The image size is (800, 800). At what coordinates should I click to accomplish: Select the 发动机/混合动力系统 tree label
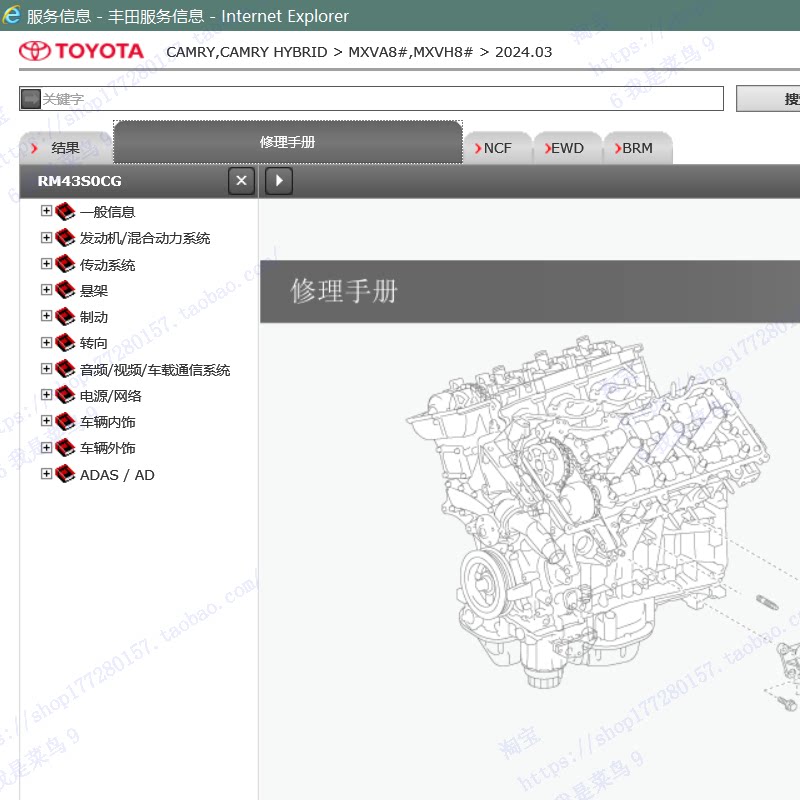coord(145,238)
